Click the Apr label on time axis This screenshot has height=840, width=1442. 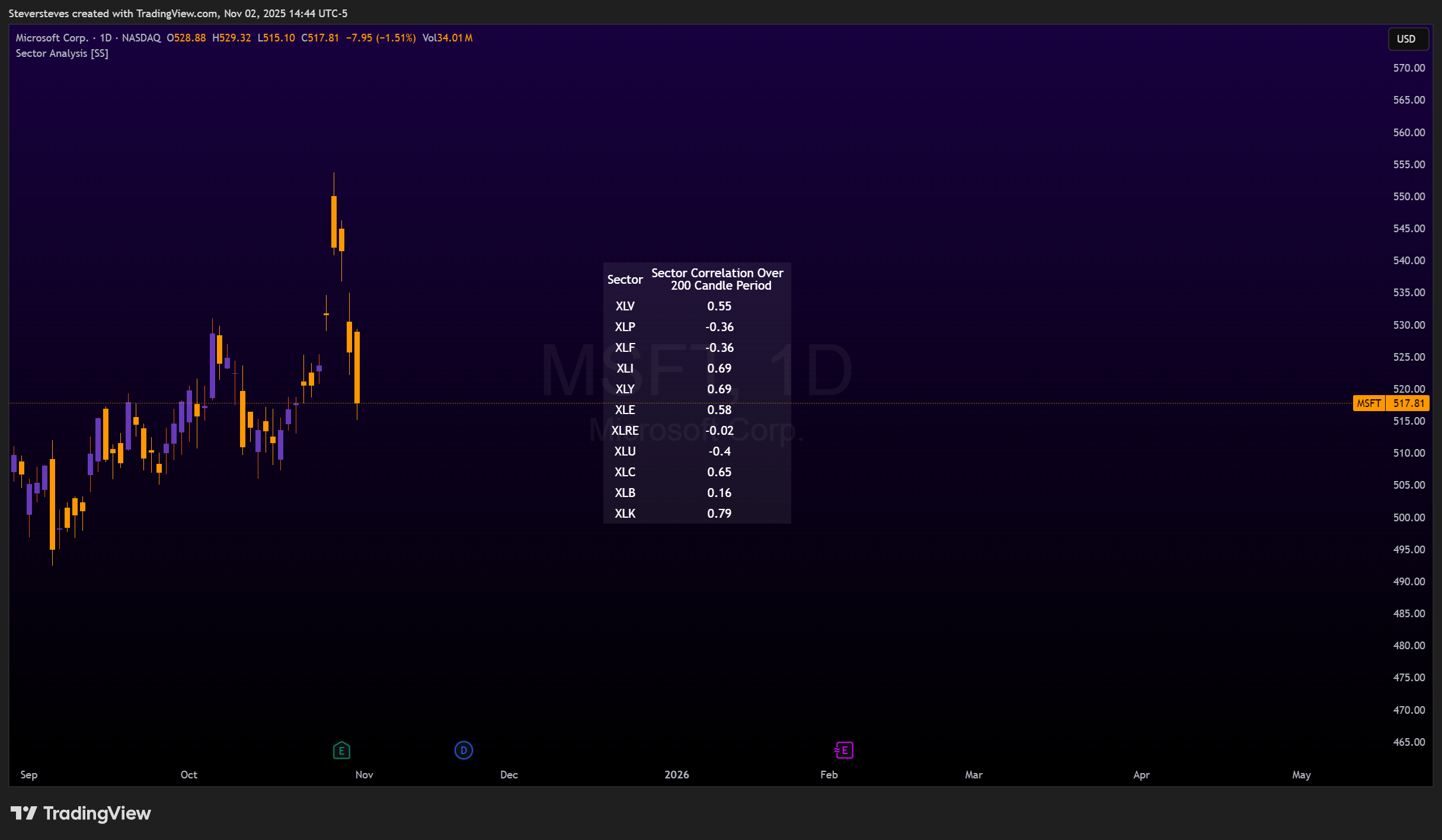[1141, 775]
